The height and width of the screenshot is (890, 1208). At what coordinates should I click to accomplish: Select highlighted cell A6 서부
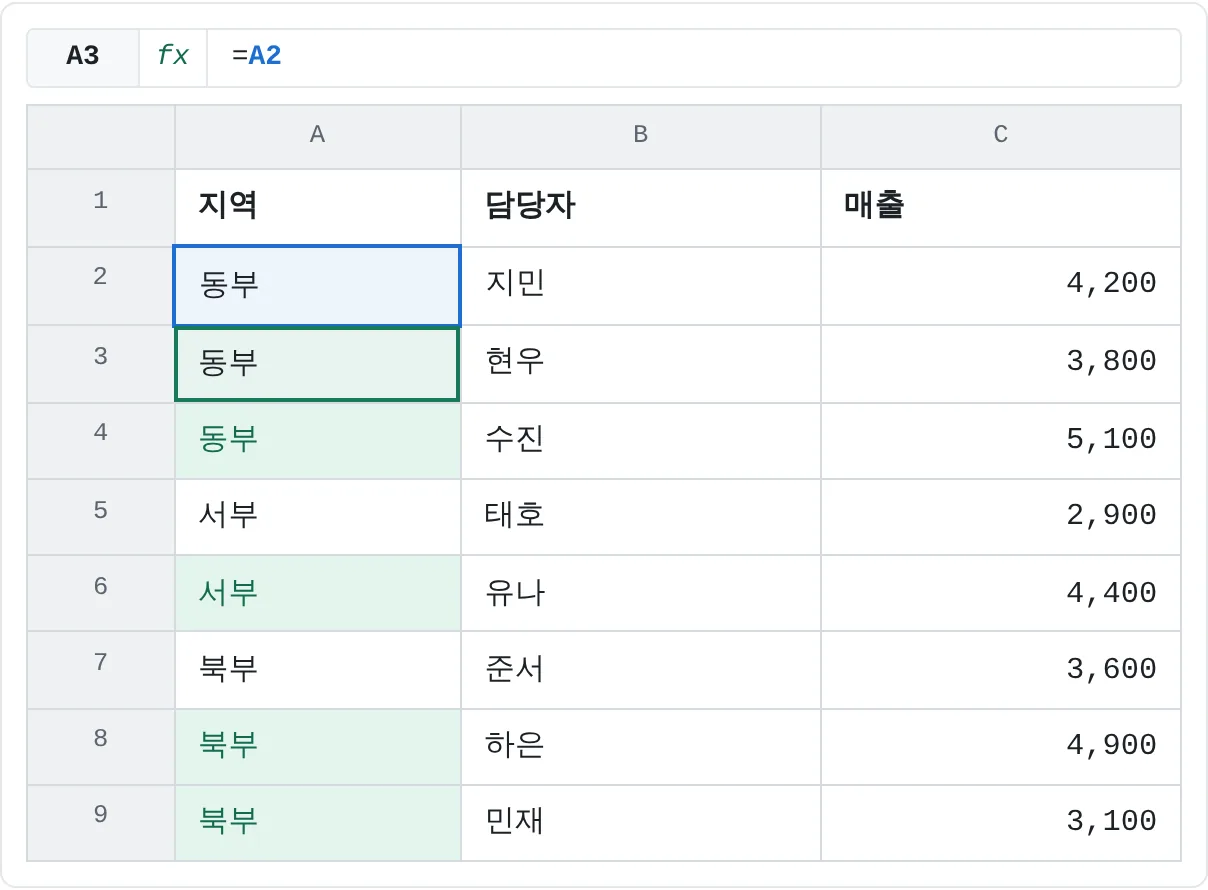point(318,593)
